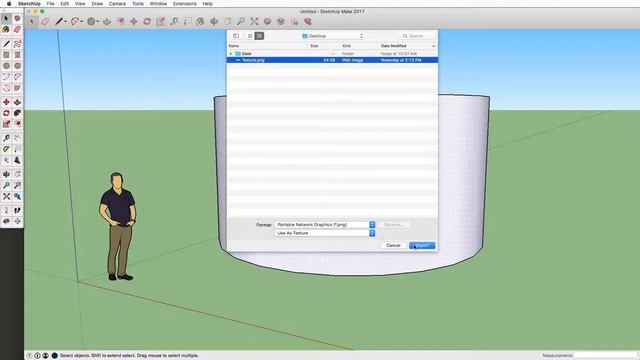The image size is (640, 360).
Task: Click Zoom Extents in top toolbar
Action: point(254,21)
